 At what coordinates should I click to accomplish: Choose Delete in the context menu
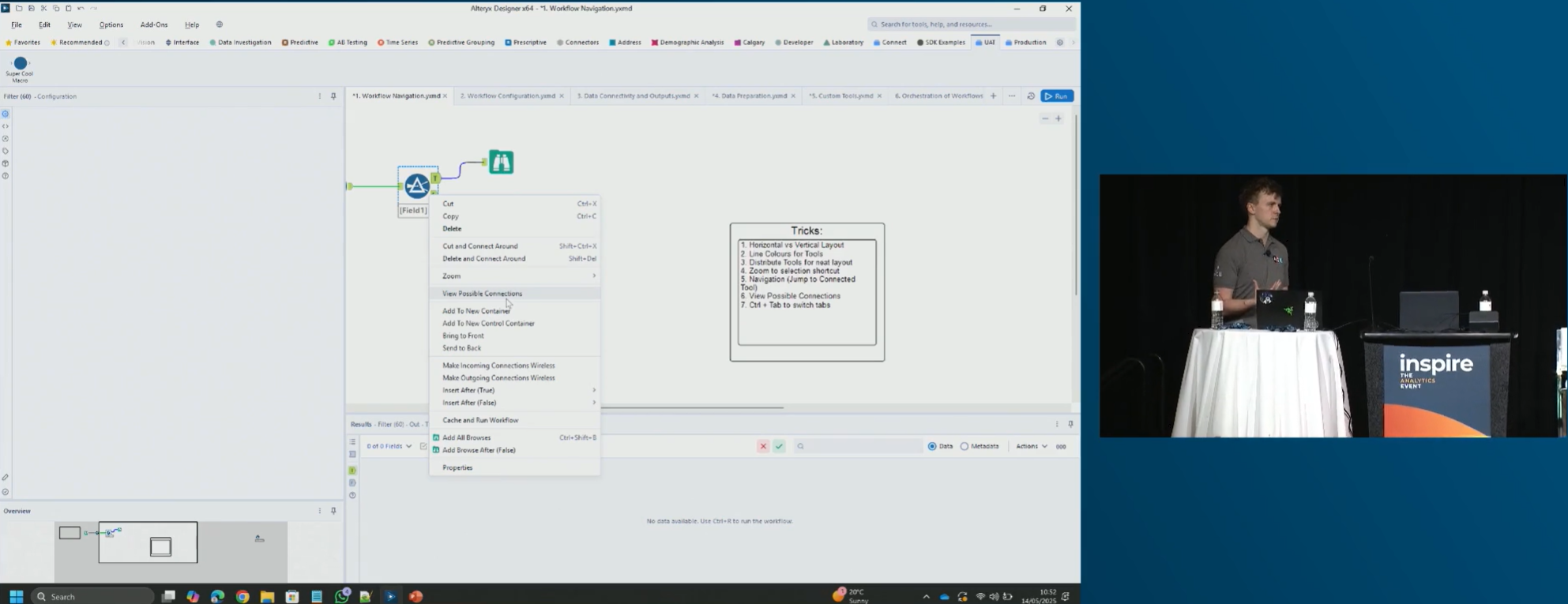[515, 229]
